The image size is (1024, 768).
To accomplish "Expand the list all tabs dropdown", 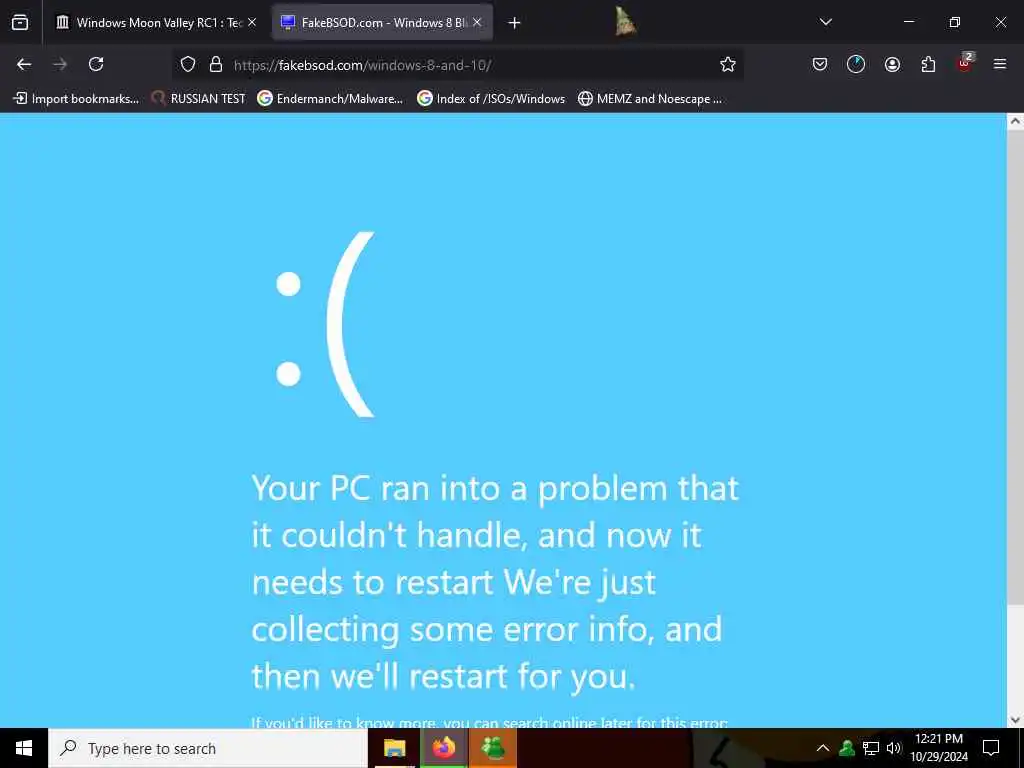I will 826,22.
